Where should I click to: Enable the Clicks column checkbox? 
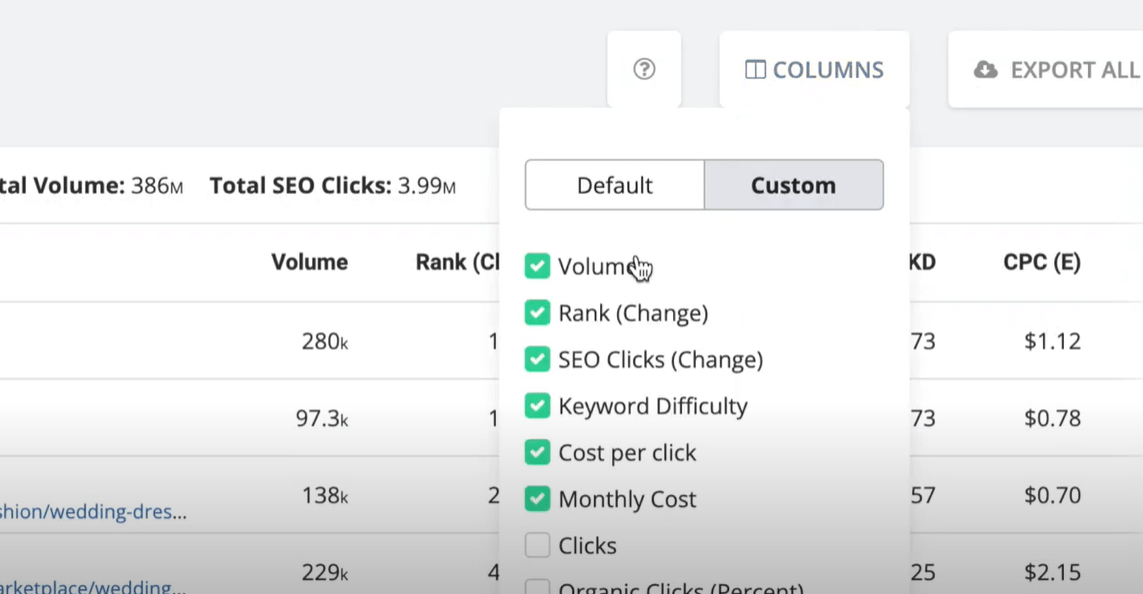click(x=537, y=545)
